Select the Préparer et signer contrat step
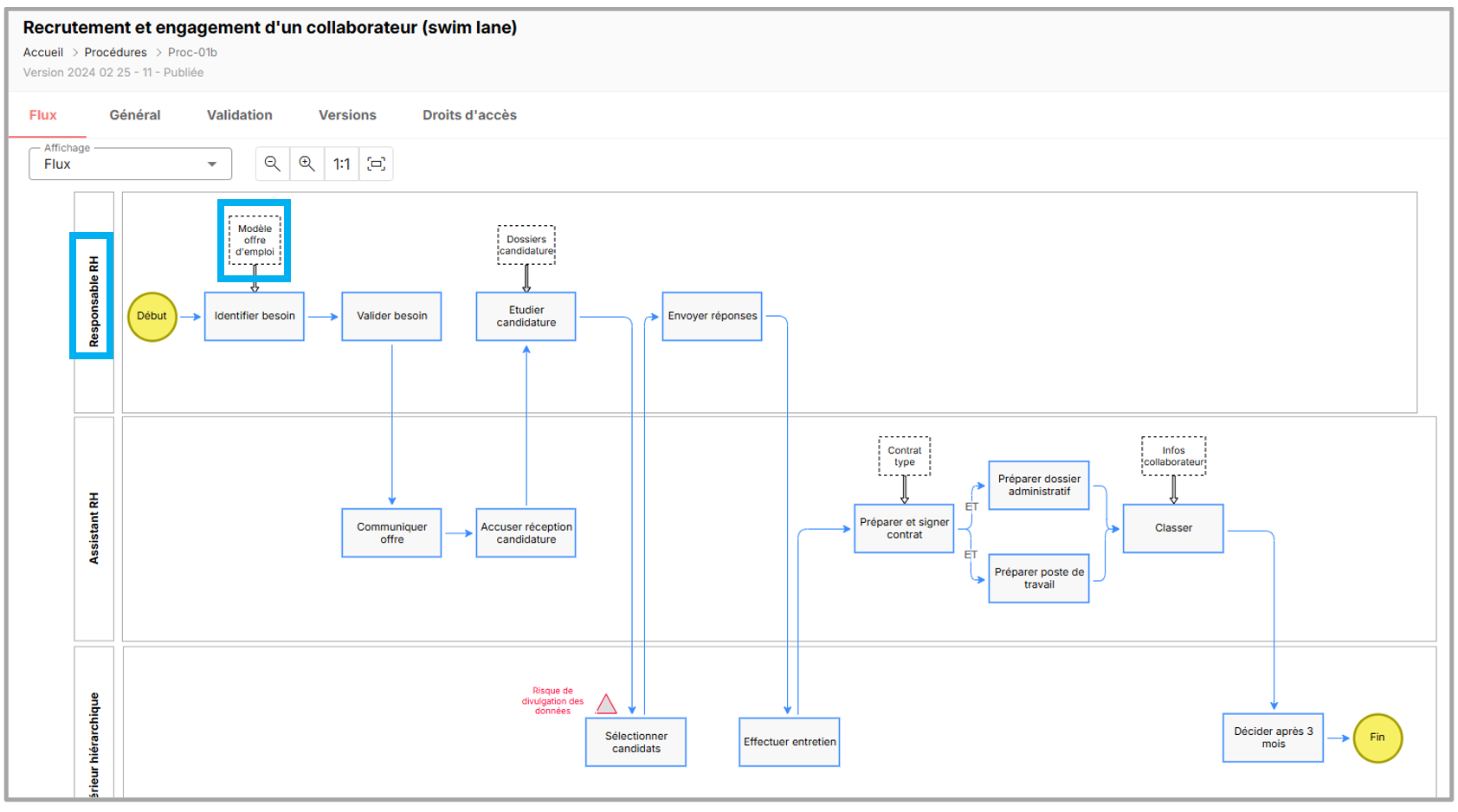This screenshot has width=1458, height=812. [904, 529]
